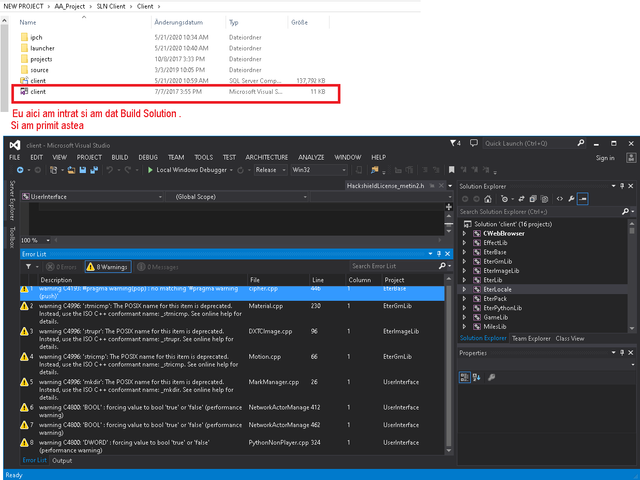This screenshot has height=480, width=640.
Task: Click the Save icon in the toolbar
Action: click(83, 170)
